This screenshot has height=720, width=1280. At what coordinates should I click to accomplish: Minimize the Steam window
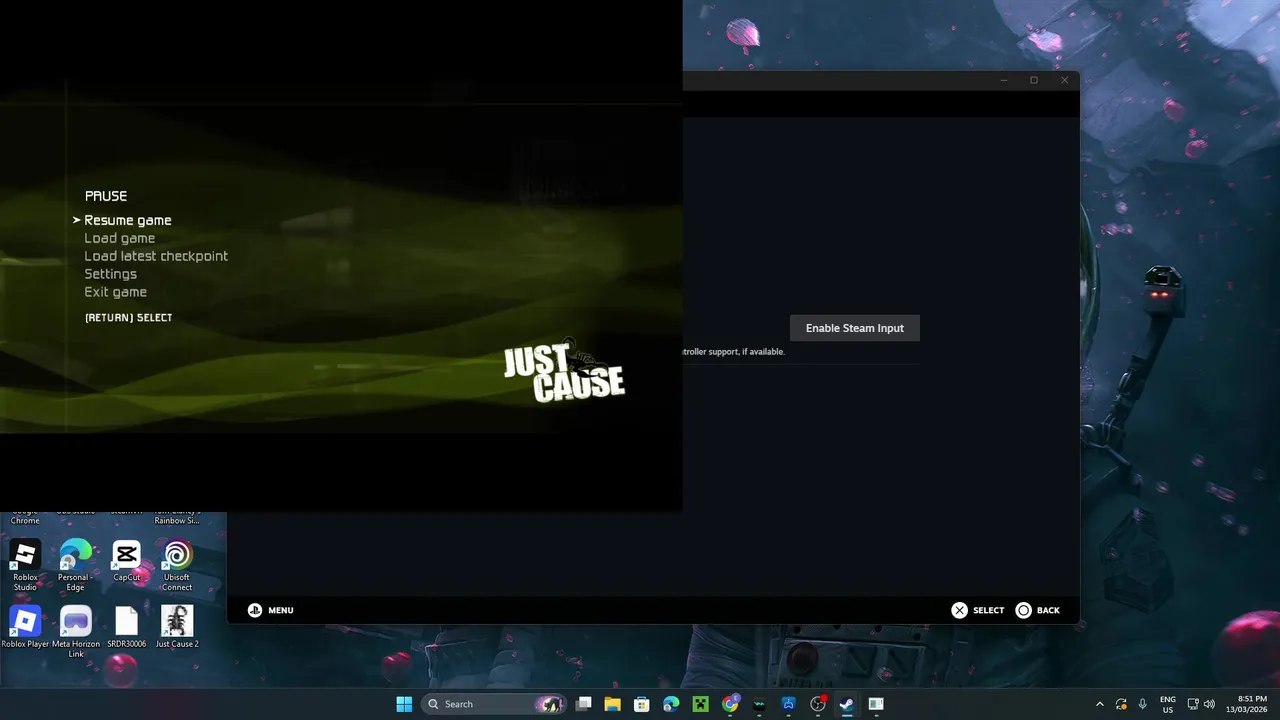(1004, 80)
